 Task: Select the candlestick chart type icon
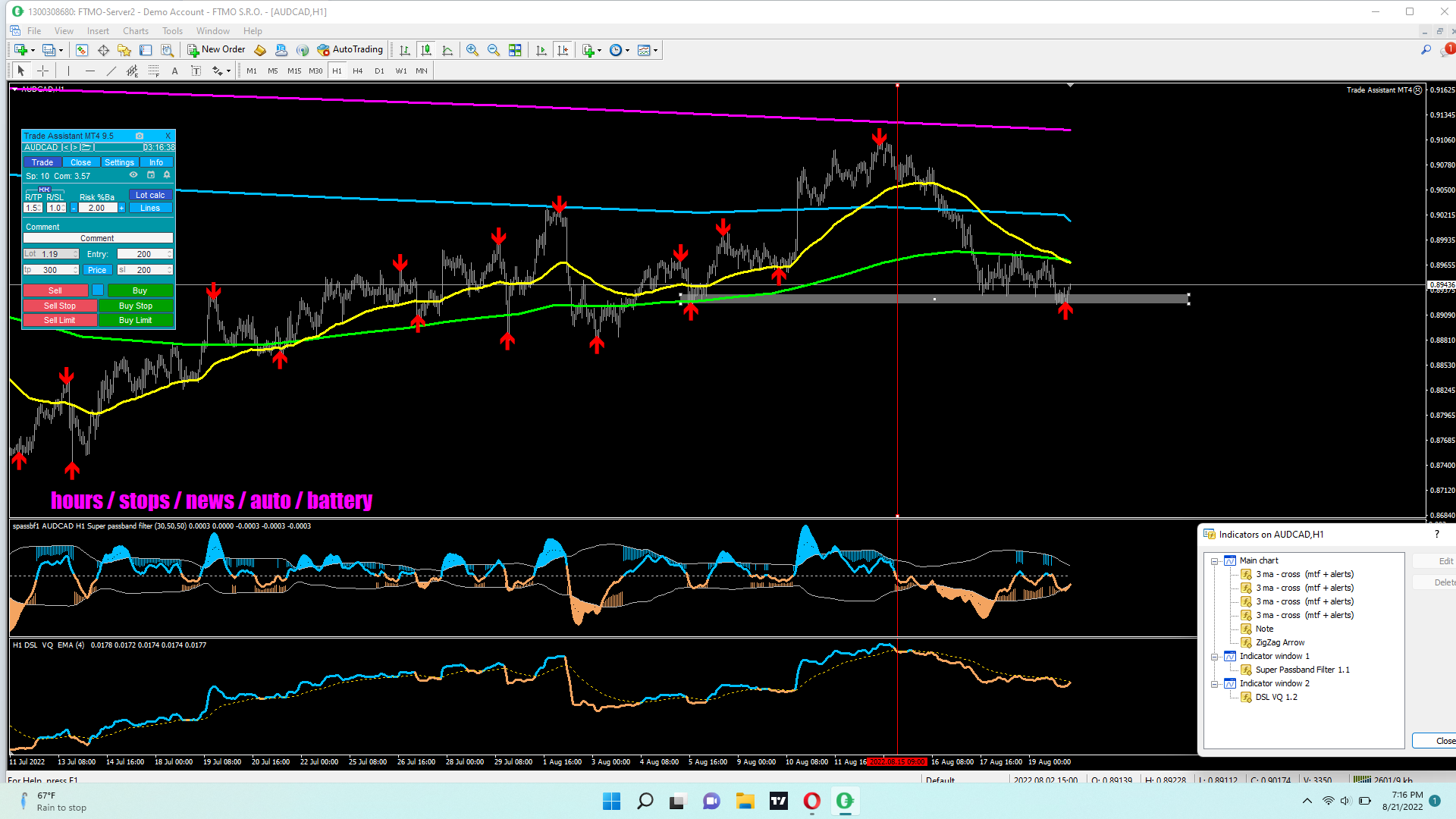click(x=426, y=50)
